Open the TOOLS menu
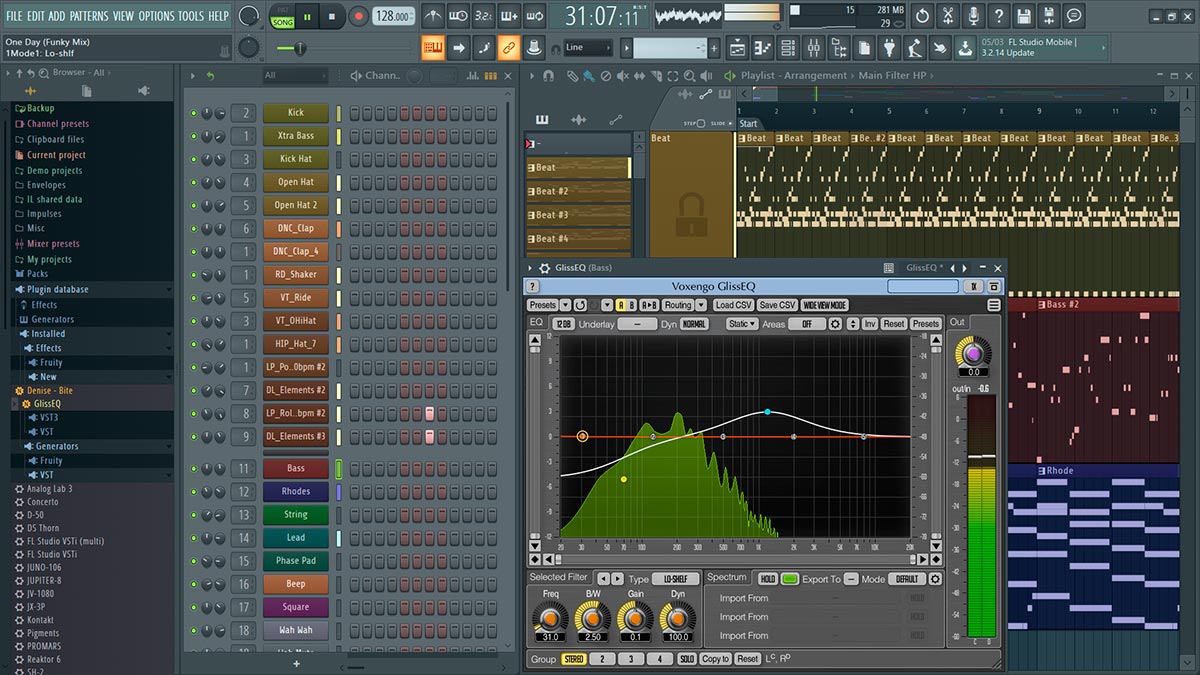 pos(191,16)
